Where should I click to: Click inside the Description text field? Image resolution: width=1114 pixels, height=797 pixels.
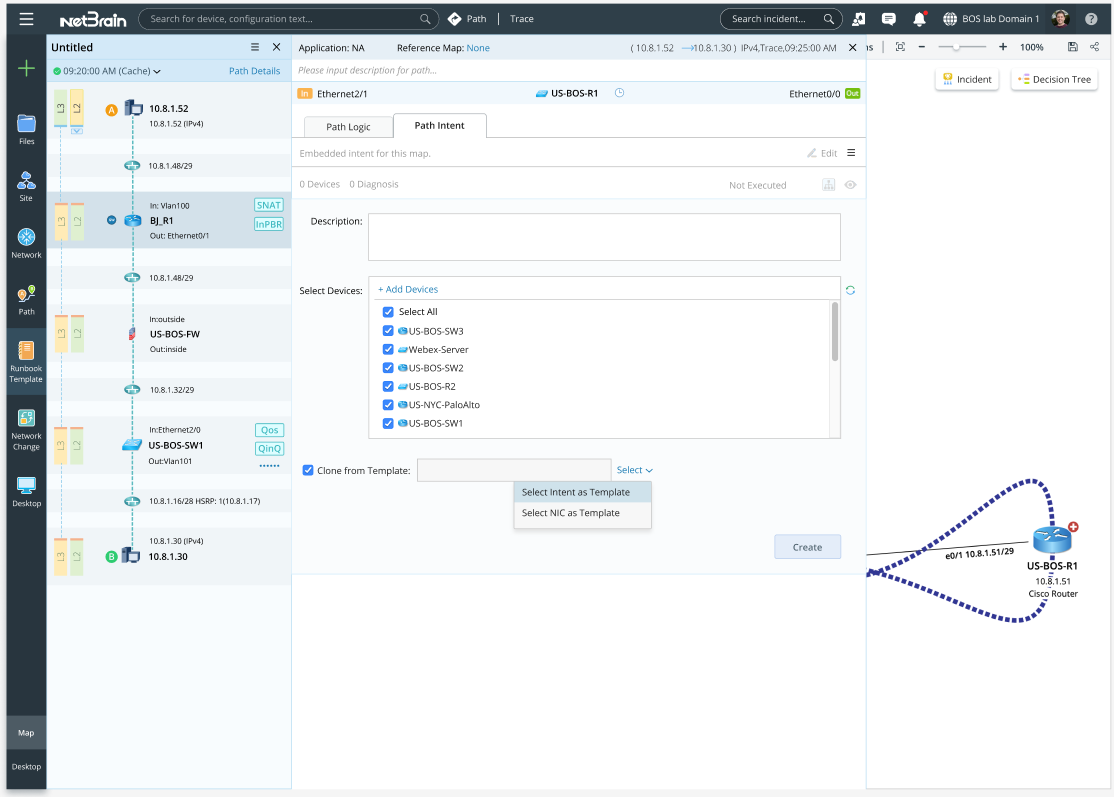[x=604, y=236]
